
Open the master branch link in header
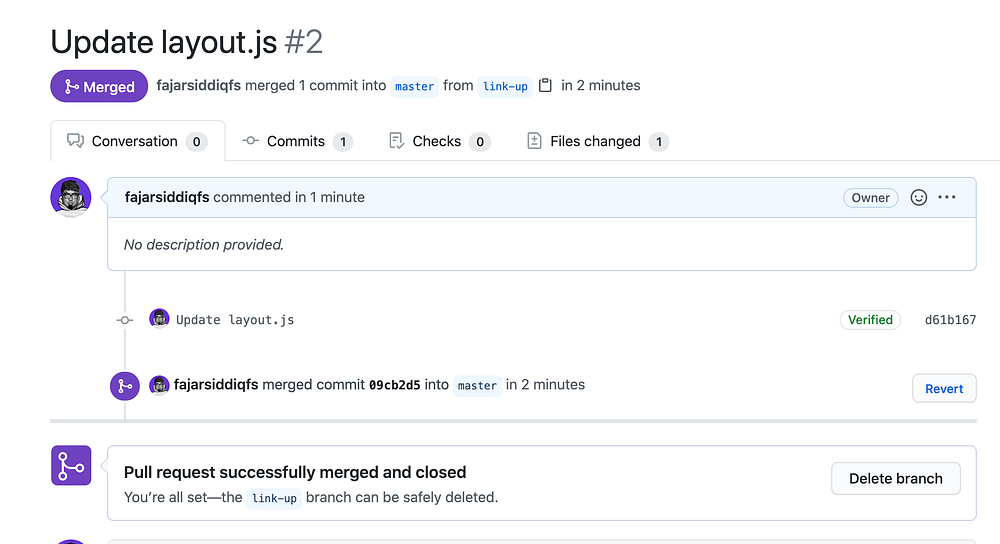[x=414, y=87]
